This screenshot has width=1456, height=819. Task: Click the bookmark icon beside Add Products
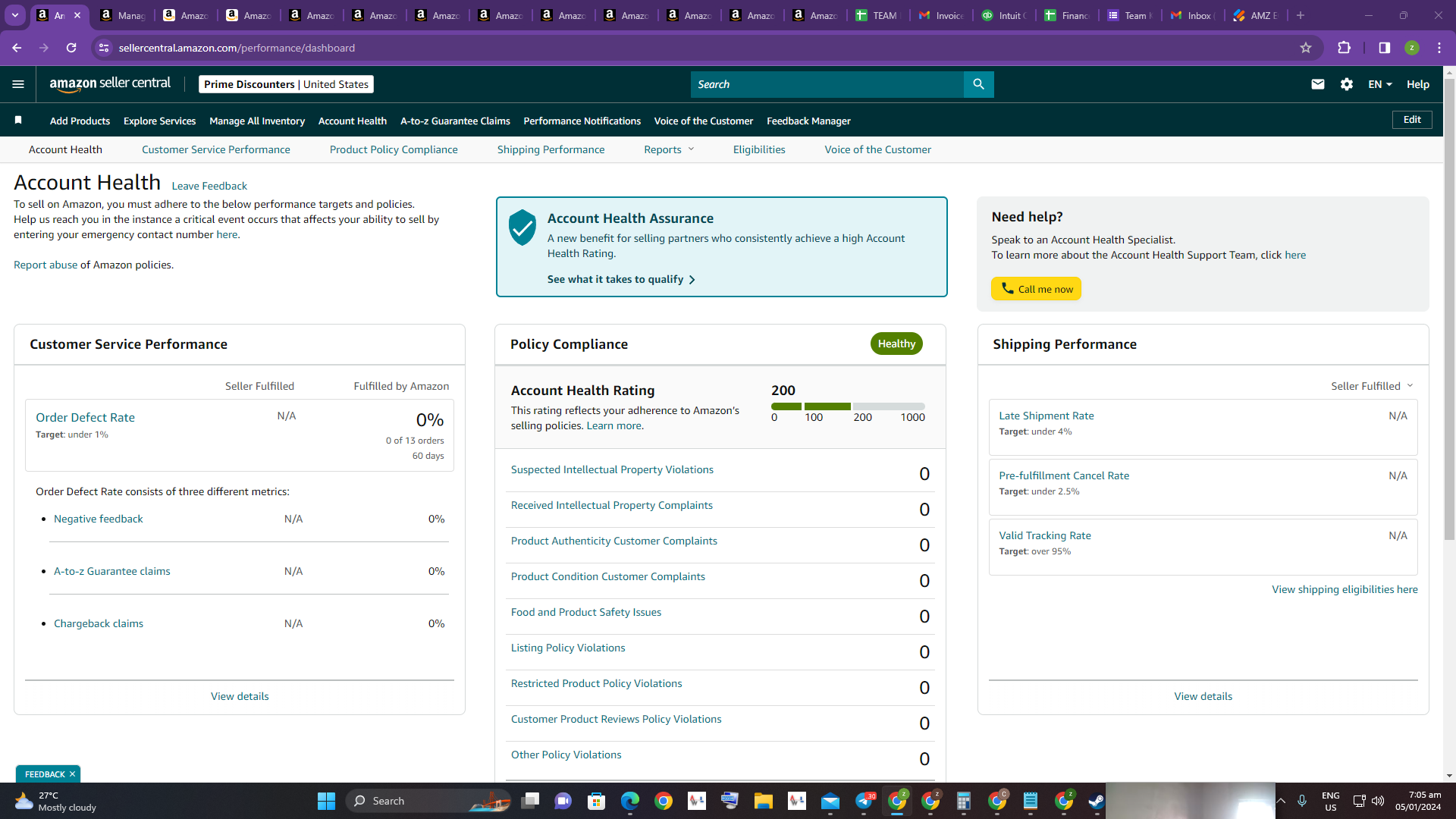pyautogui.click(x=18, y=120)
